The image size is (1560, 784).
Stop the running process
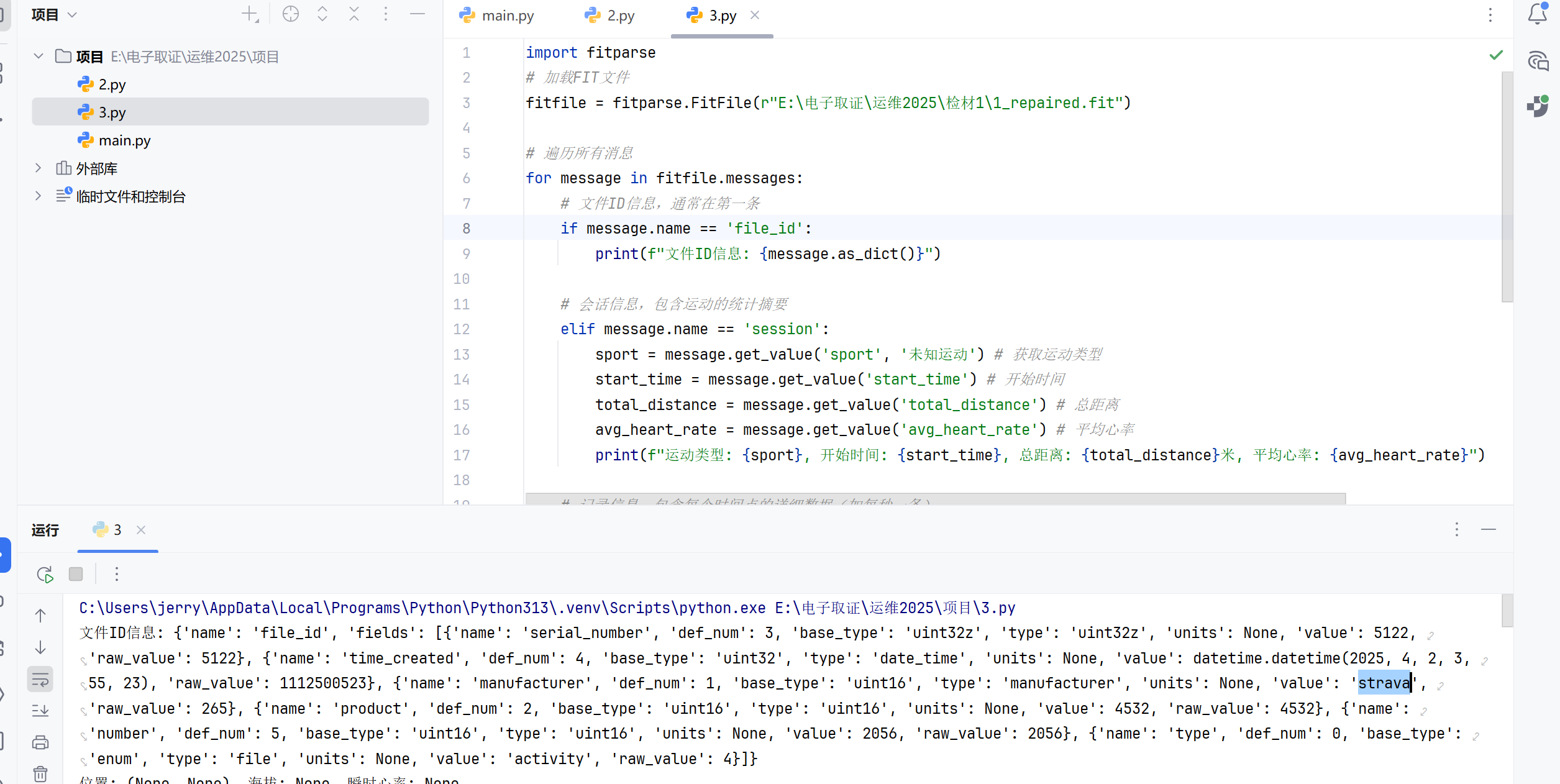click(76, 574)
